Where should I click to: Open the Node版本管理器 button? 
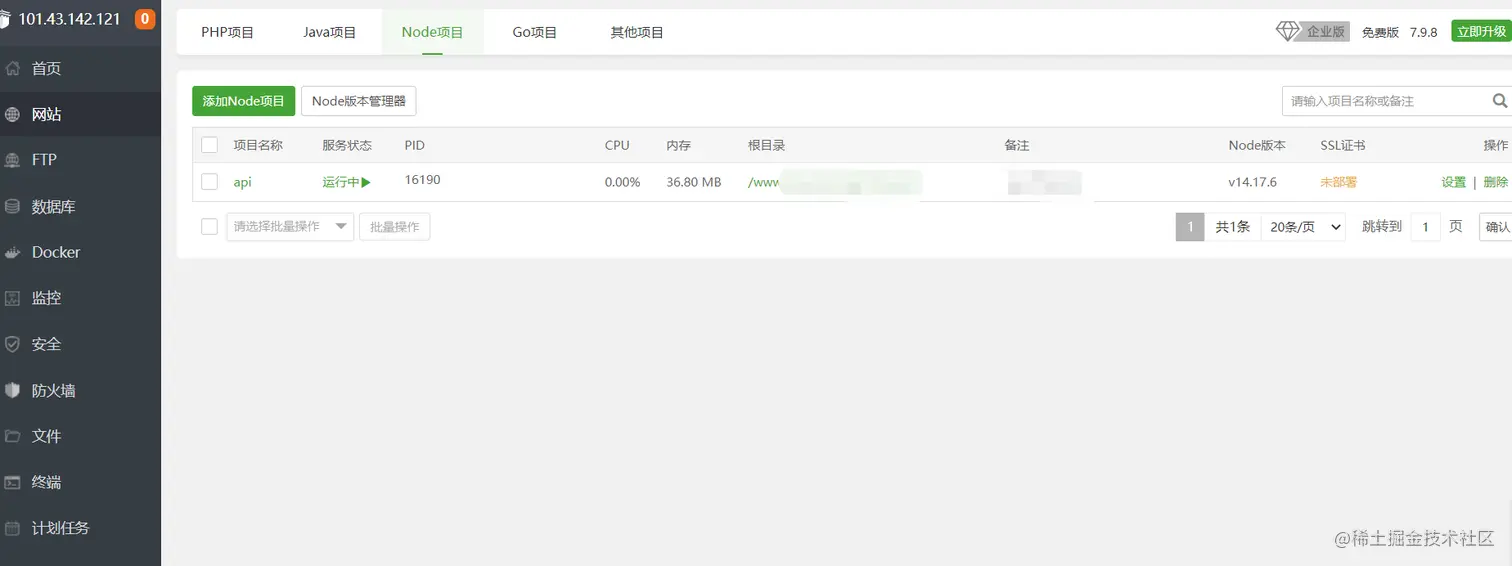[359, 101]
